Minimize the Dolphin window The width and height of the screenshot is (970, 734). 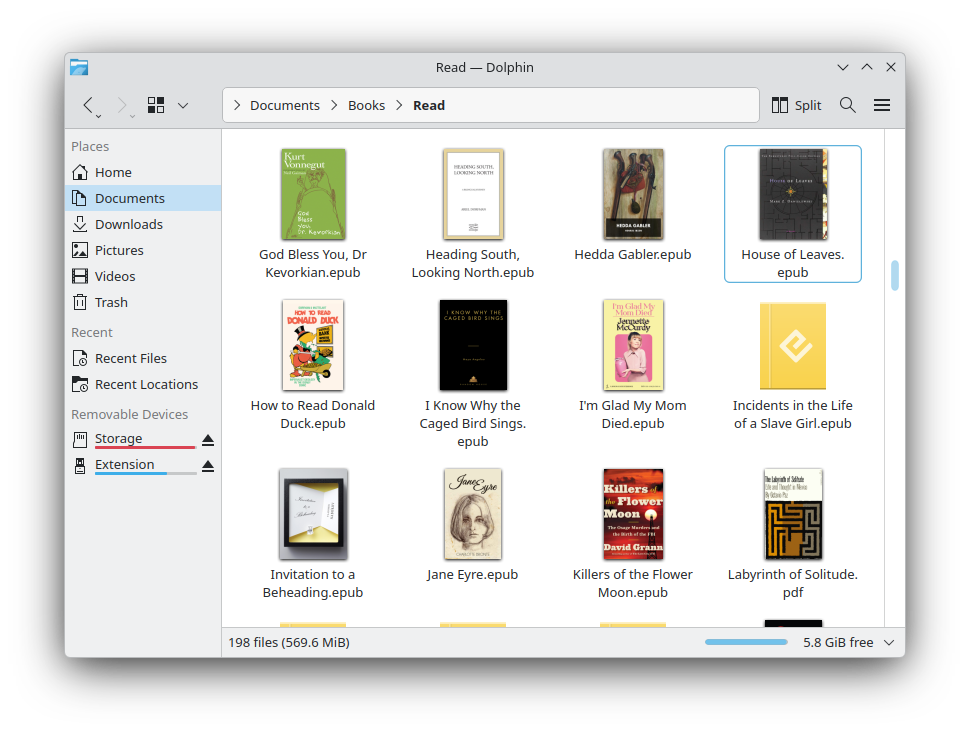tap(843, 67)
